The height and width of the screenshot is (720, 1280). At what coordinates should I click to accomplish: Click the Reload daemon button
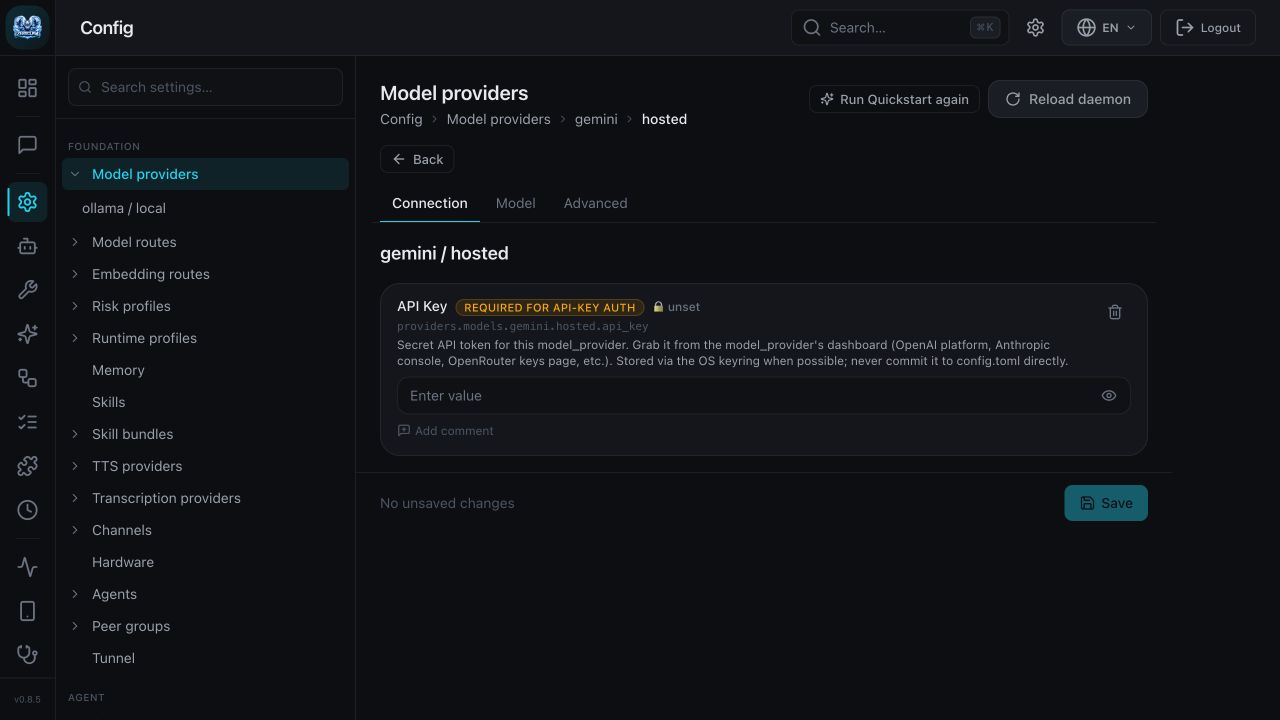click(1068, 99)
